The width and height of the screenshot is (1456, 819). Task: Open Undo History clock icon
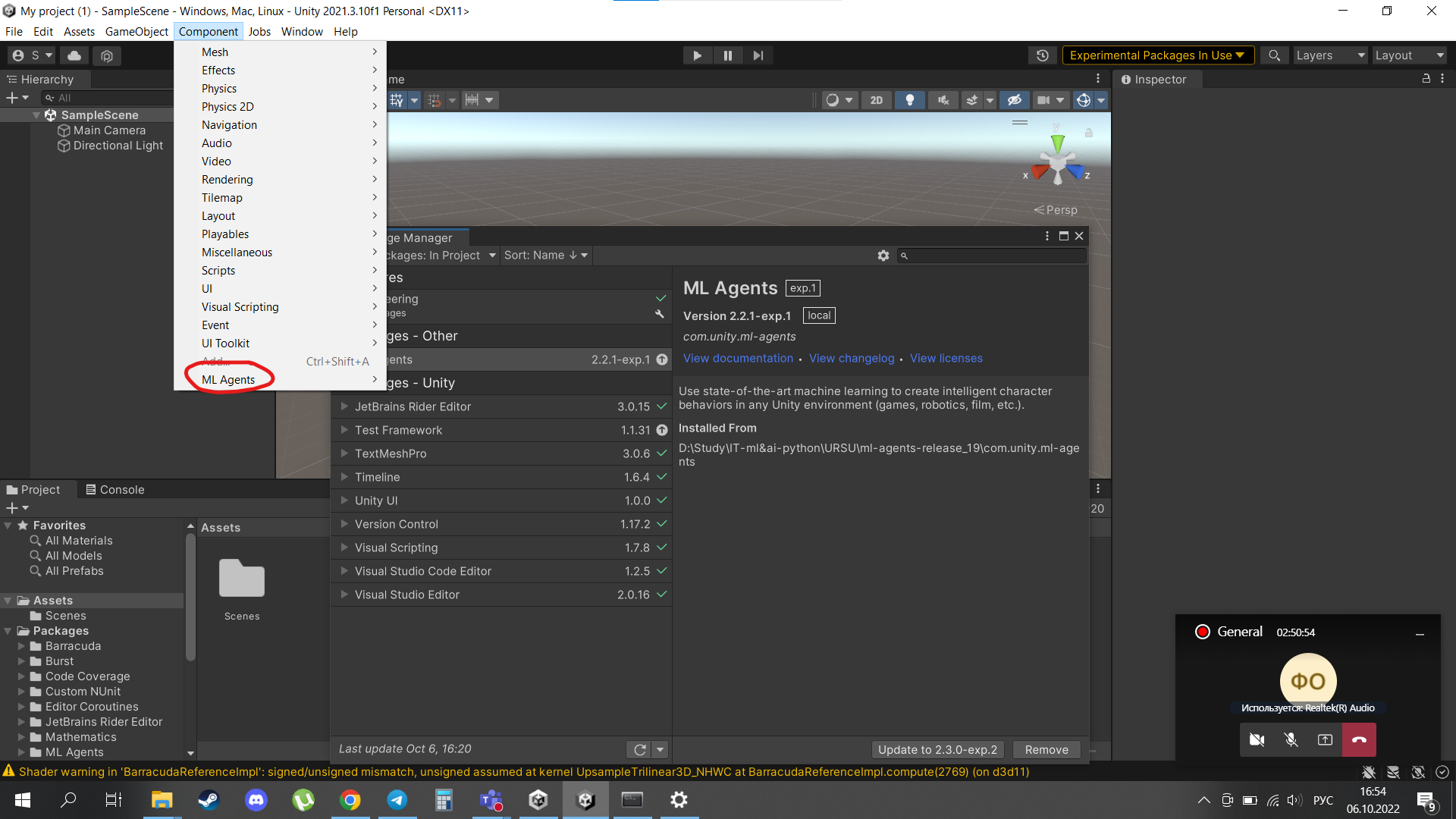coord(1043,55)
